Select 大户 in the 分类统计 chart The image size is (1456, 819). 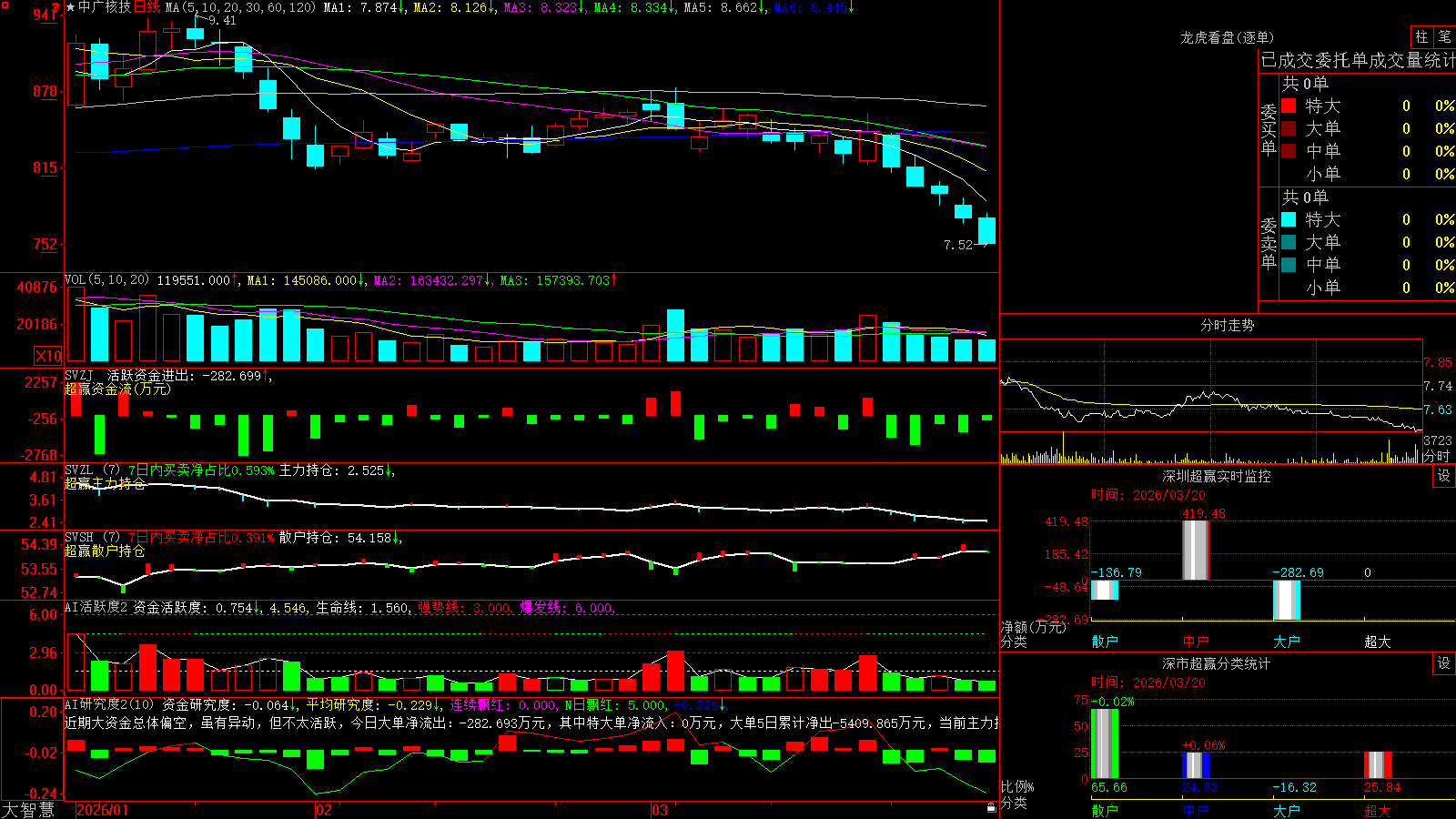tap(1287, 810)
